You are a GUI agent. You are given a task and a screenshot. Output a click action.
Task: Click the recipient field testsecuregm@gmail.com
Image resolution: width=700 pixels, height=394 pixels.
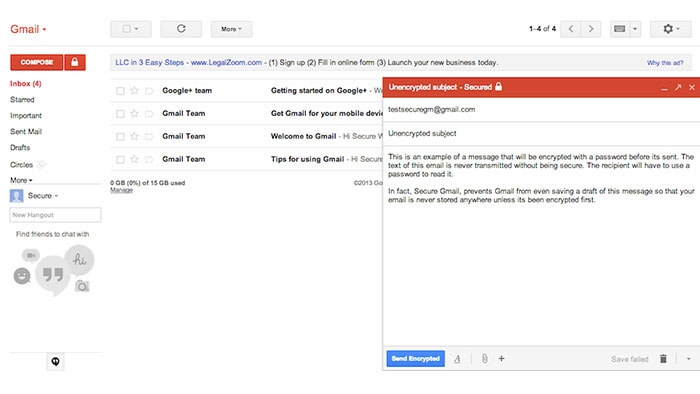541,109
